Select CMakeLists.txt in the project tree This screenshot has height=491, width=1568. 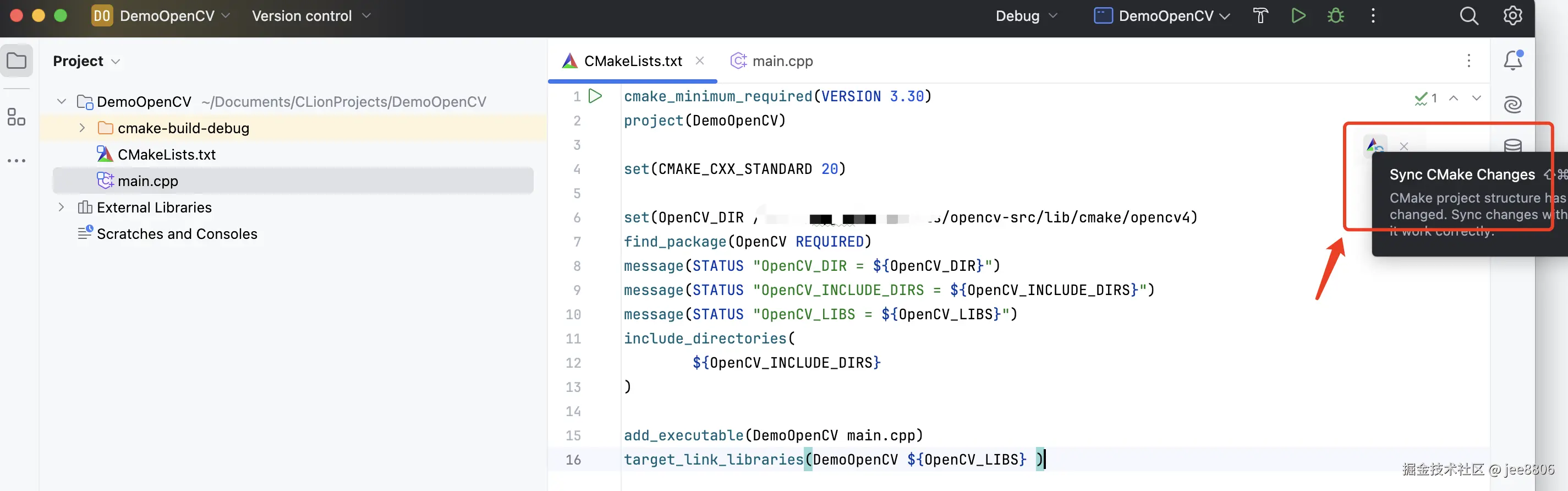tap(166, 154)
